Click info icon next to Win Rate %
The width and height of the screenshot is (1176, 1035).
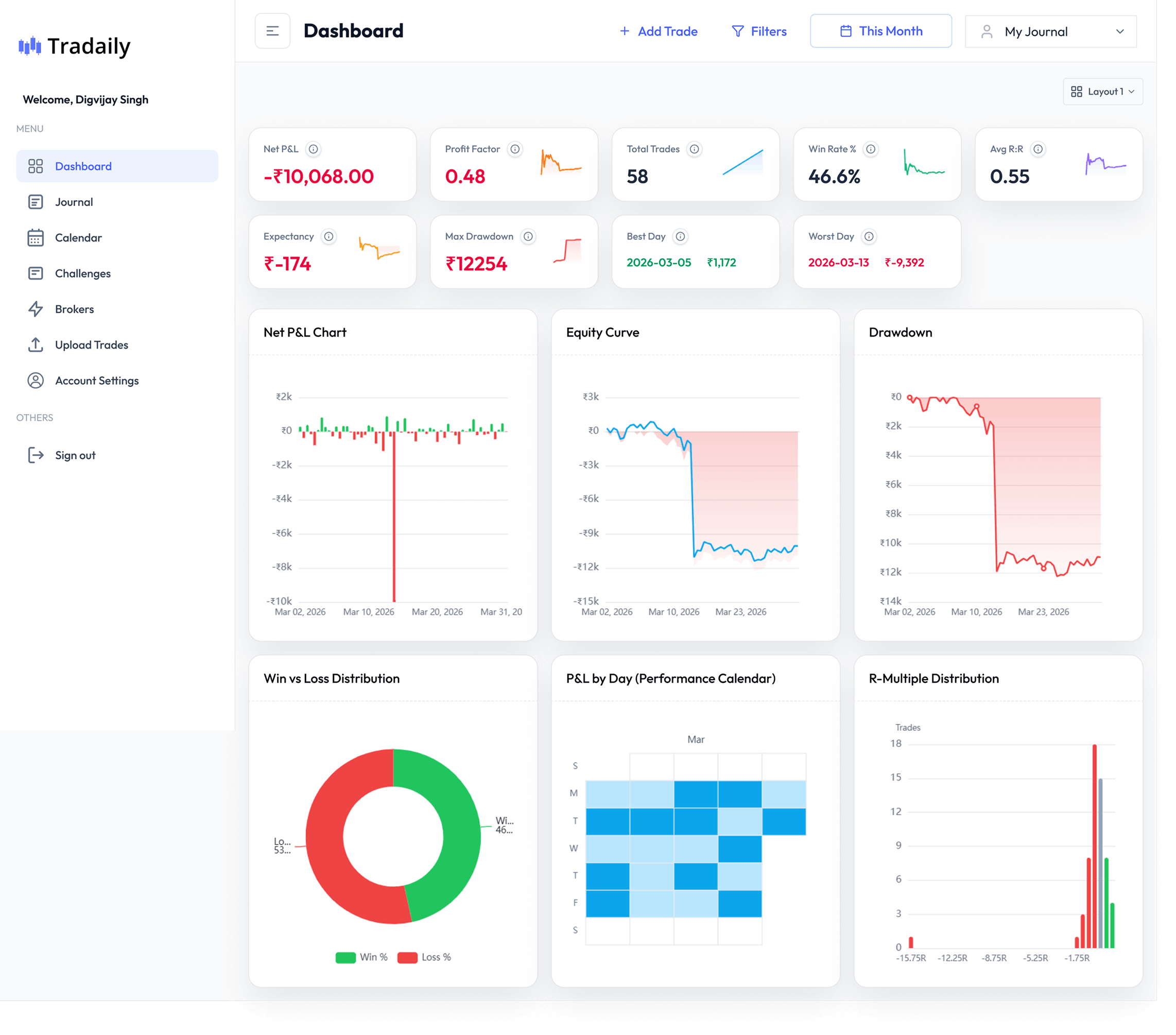coord(871,149)
